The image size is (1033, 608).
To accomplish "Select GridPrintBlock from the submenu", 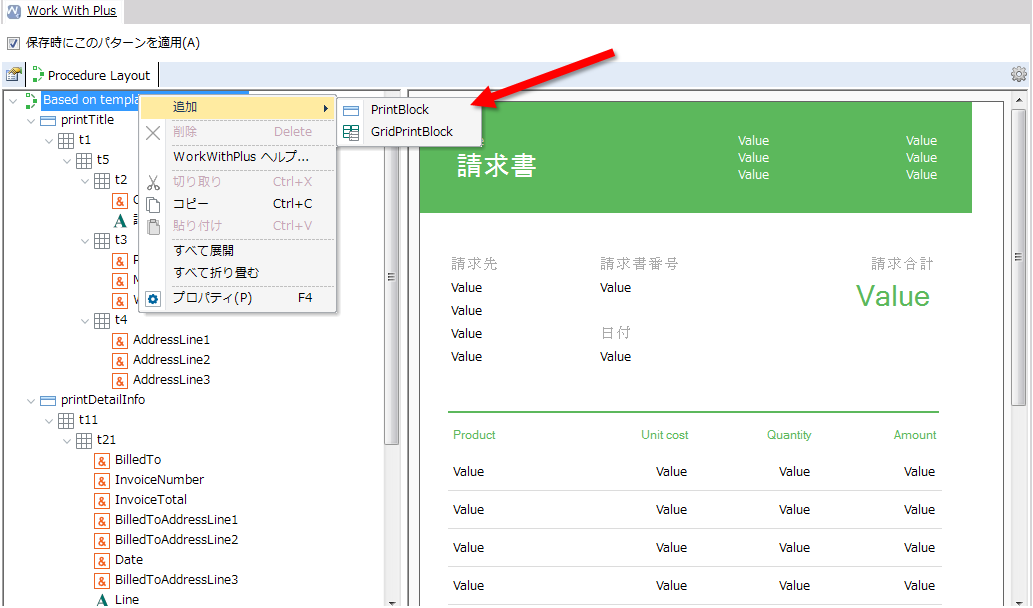I will (x=411, y=132).
